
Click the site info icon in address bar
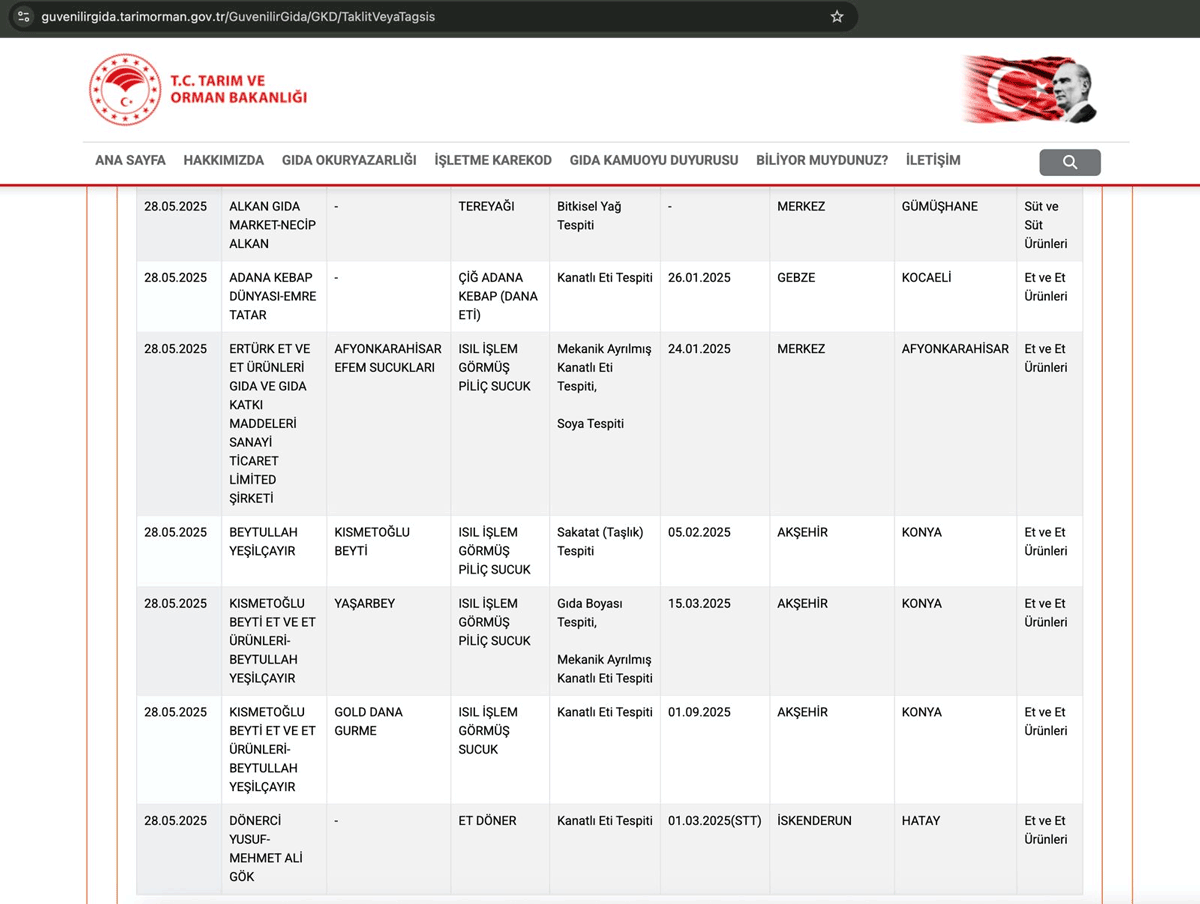click(x=24, y=17)
